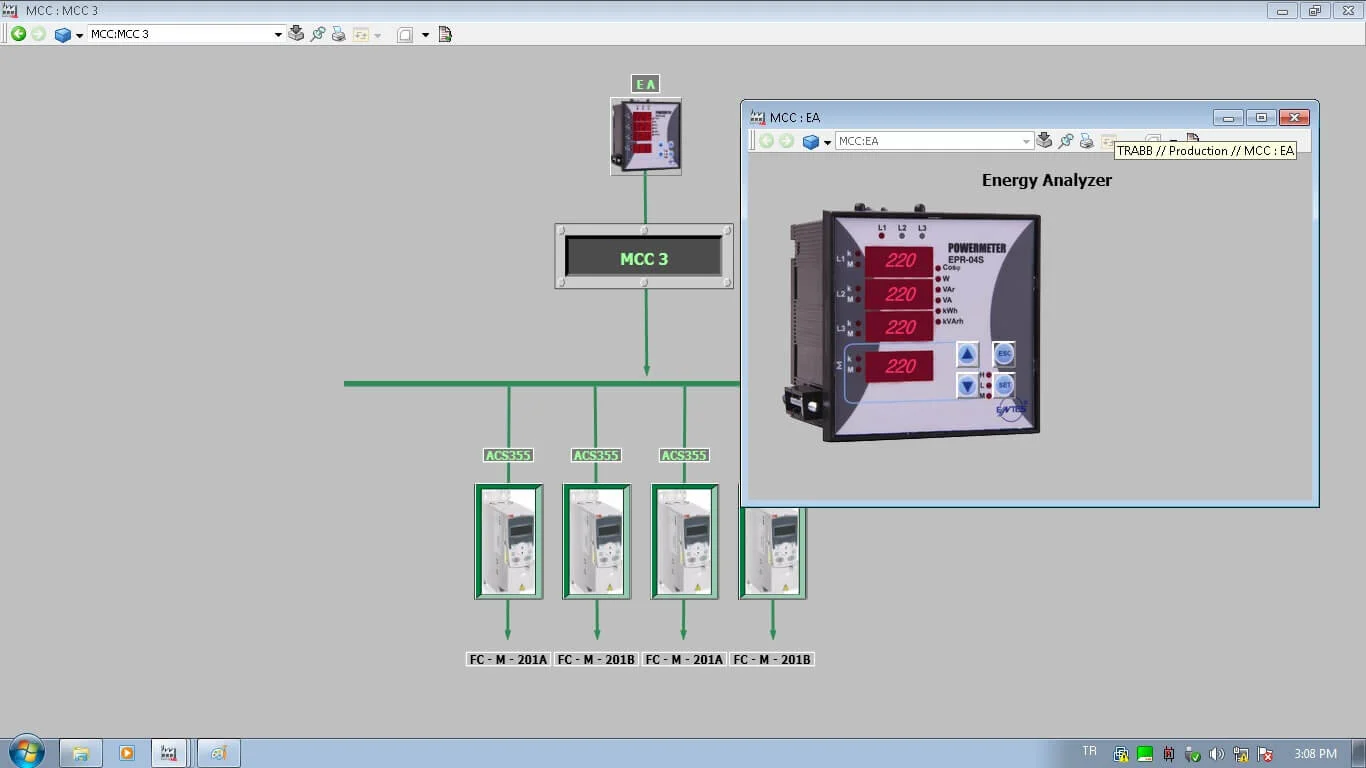Switch to the factory-icon application in the taskbar

point(171,753)
